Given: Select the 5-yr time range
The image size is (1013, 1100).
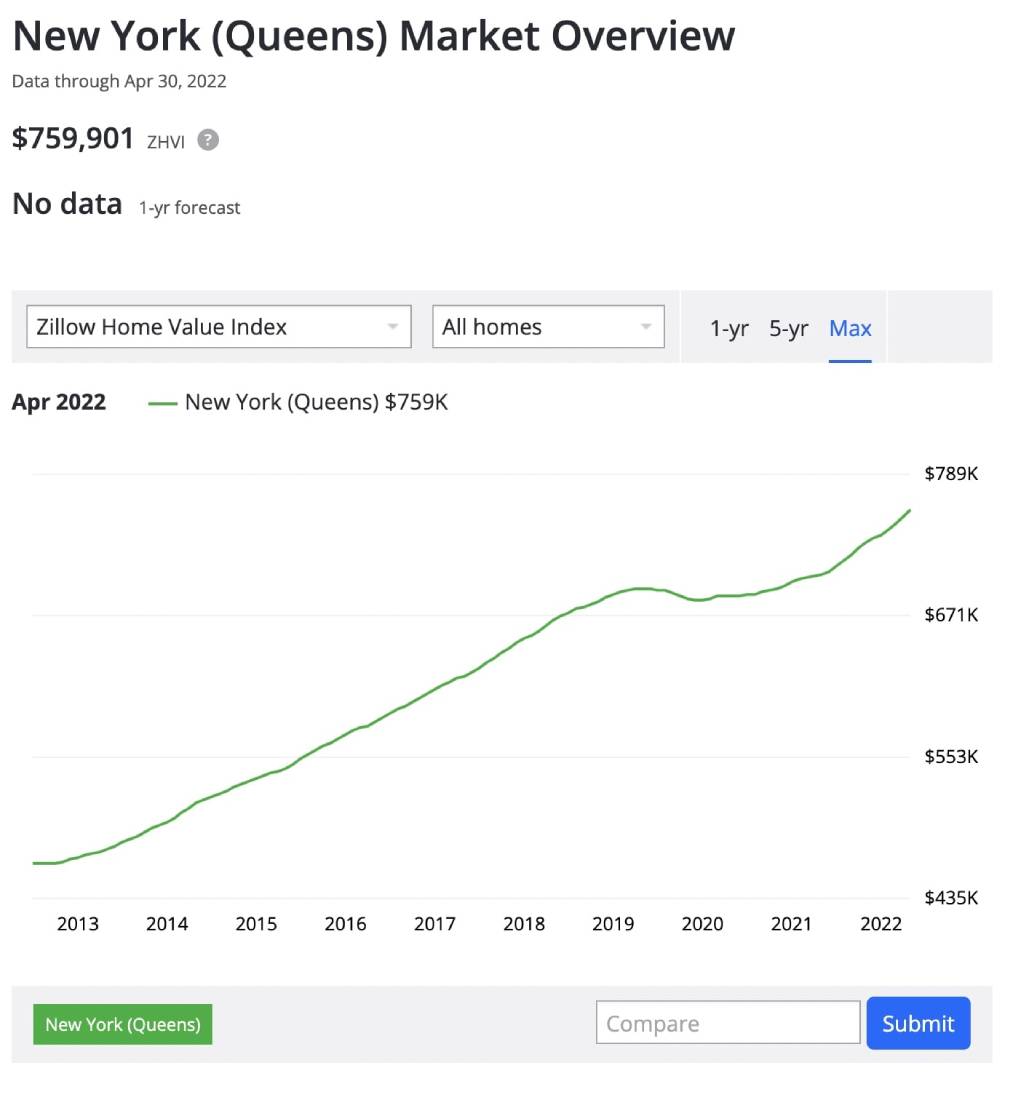Looking at the screenshot, I should click(x=788, y=328).
